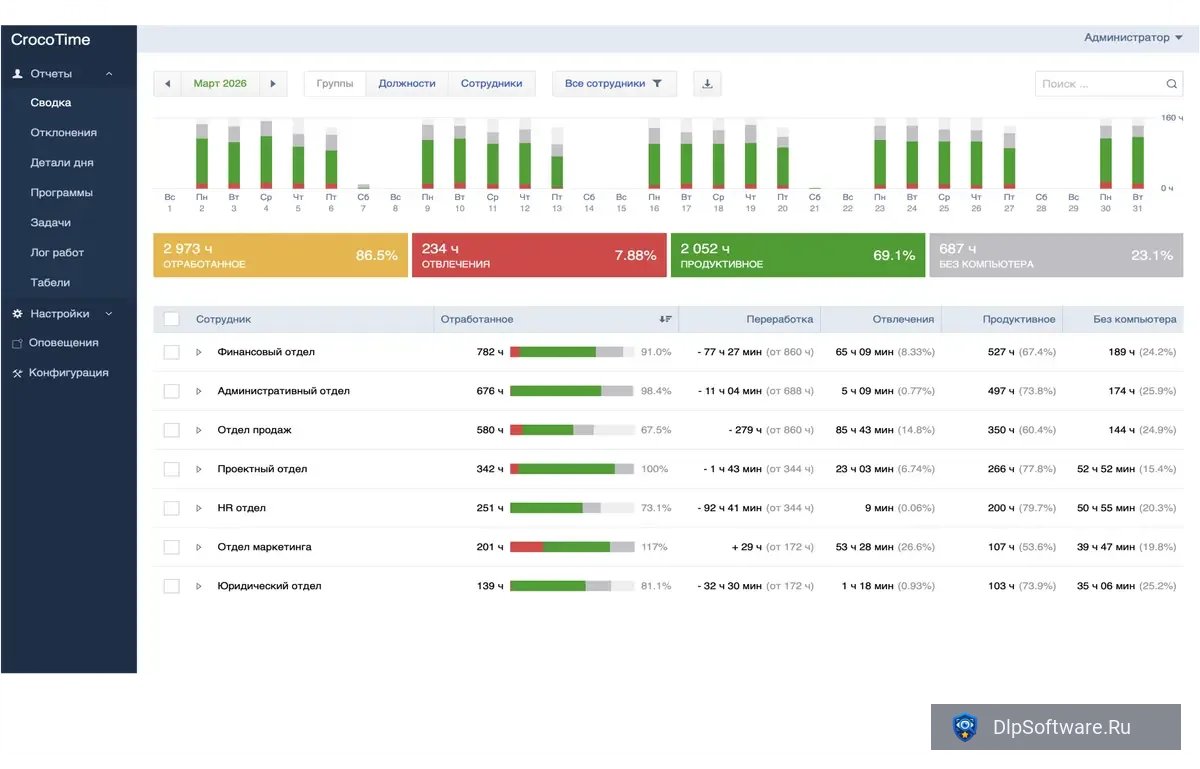Click the CrocoTime logo link
1200x769 pixels.
point(51,40)
